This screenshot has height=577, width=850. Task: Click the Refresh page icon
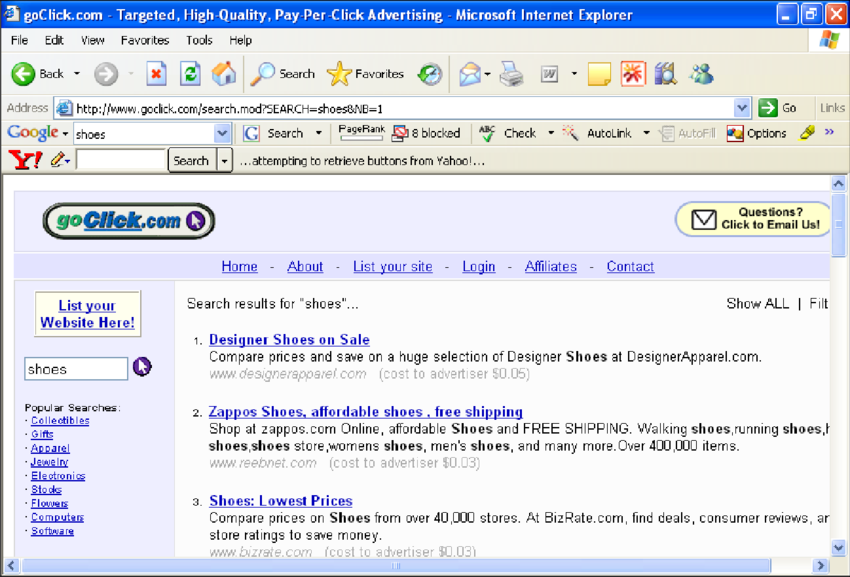pos(190,74)
